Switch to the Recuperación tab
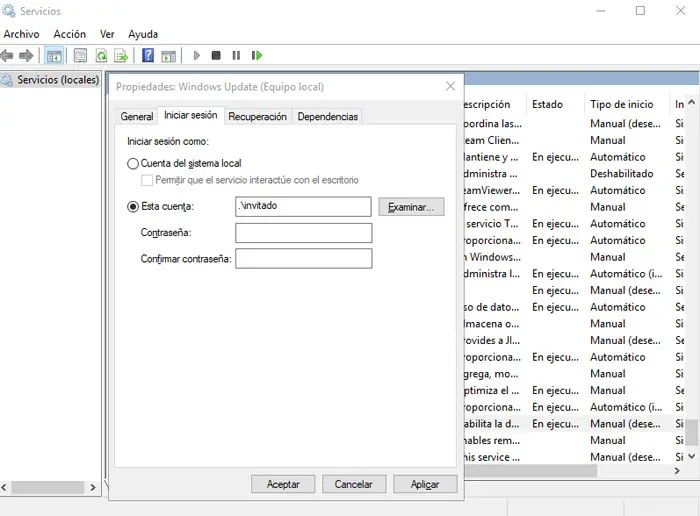The width and height of the screenshot is (700, 516). [257, 116]
